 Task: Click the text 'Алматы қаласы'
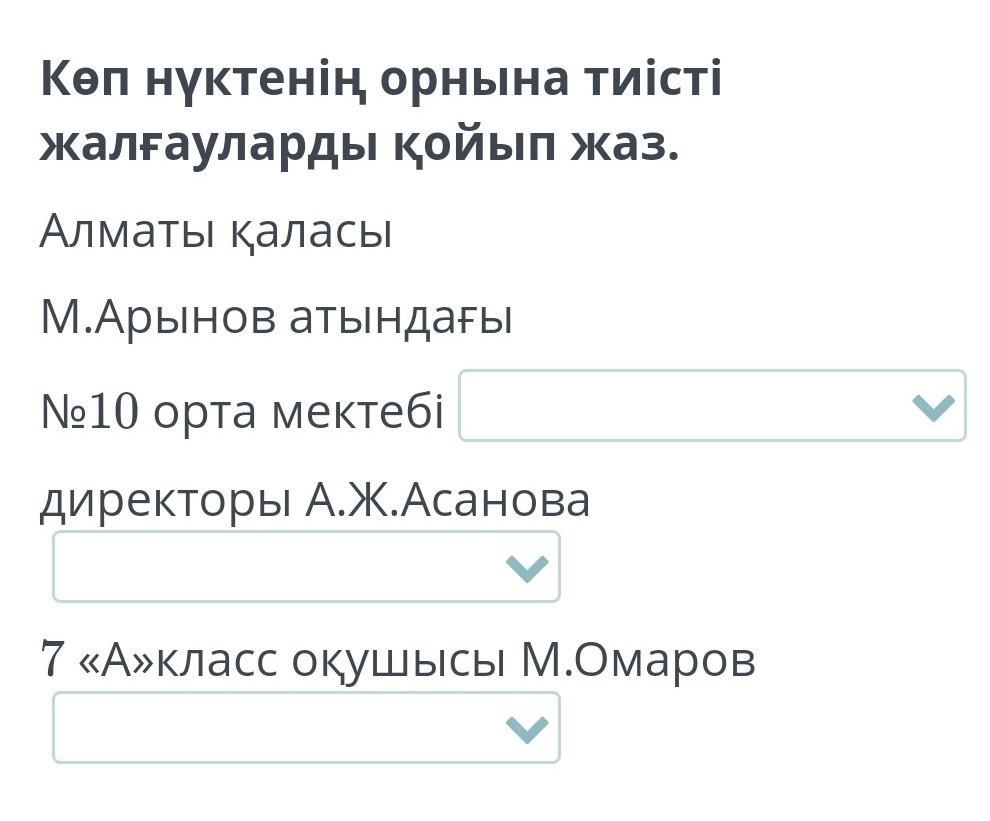pyautogui.click(x=217, y=232)
